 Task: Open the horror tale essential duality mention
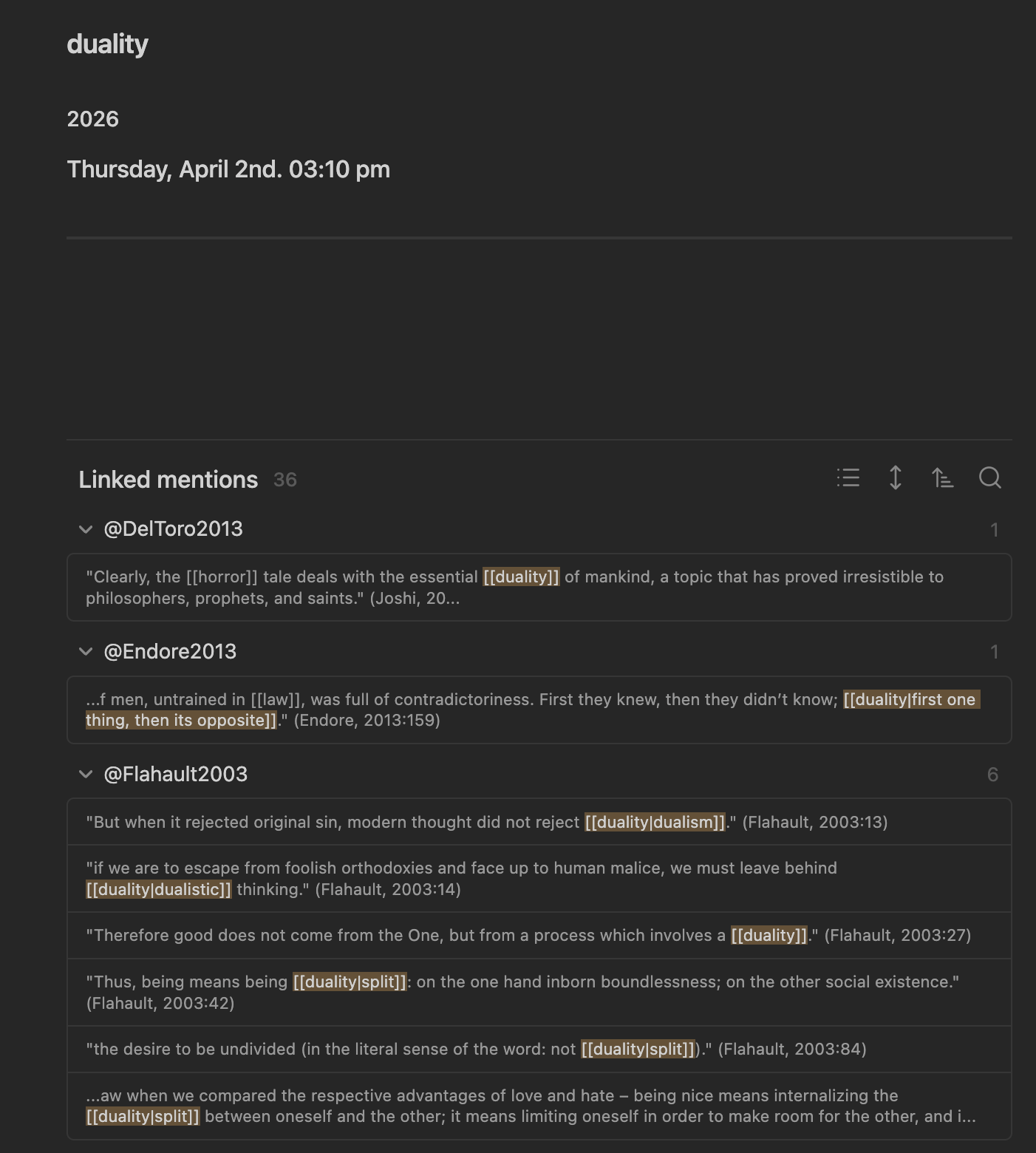click(x=539, y=588)
